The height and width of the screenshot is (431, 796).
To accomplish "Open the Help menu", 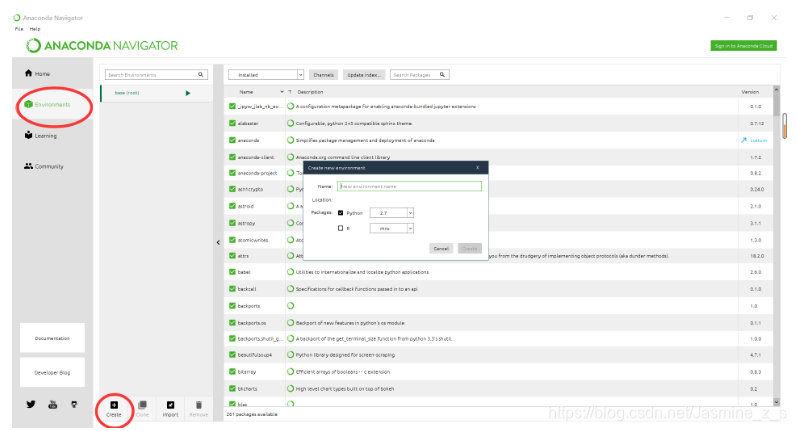I will (x=35, y=29).
